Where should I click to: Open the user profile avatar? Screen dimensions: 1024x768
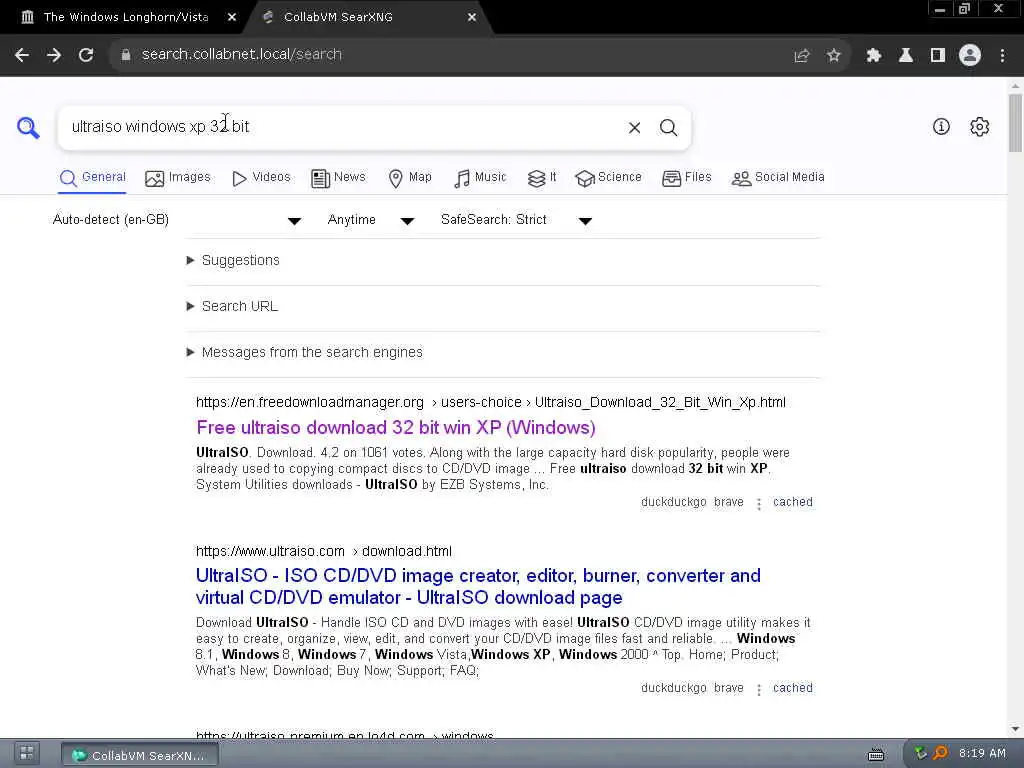pyautogui.click(x=970, y=56)
